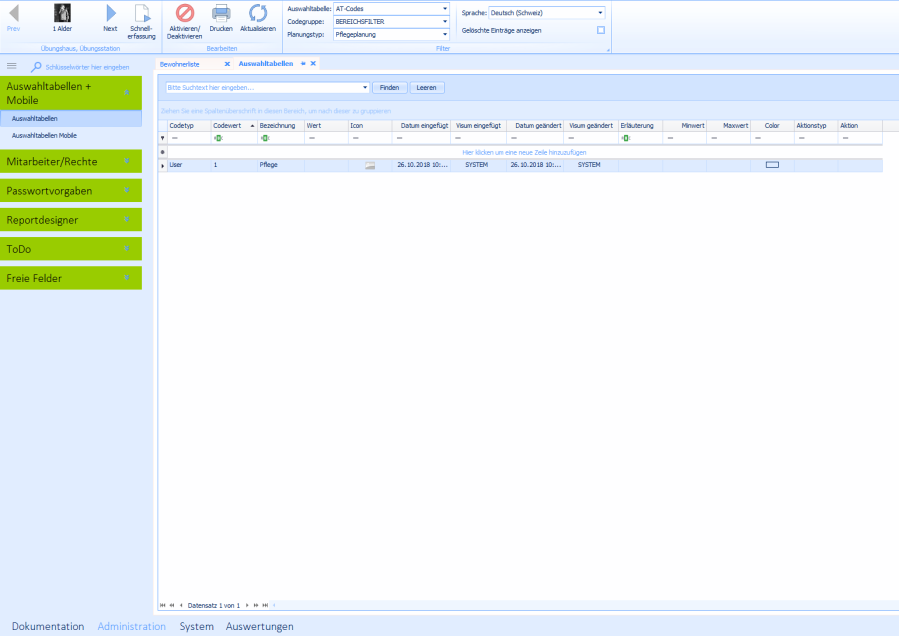Expand Passwortvorgaben section
Image resolution: width=899 pixels, height=637 pixels.
(x=127, y=191)
